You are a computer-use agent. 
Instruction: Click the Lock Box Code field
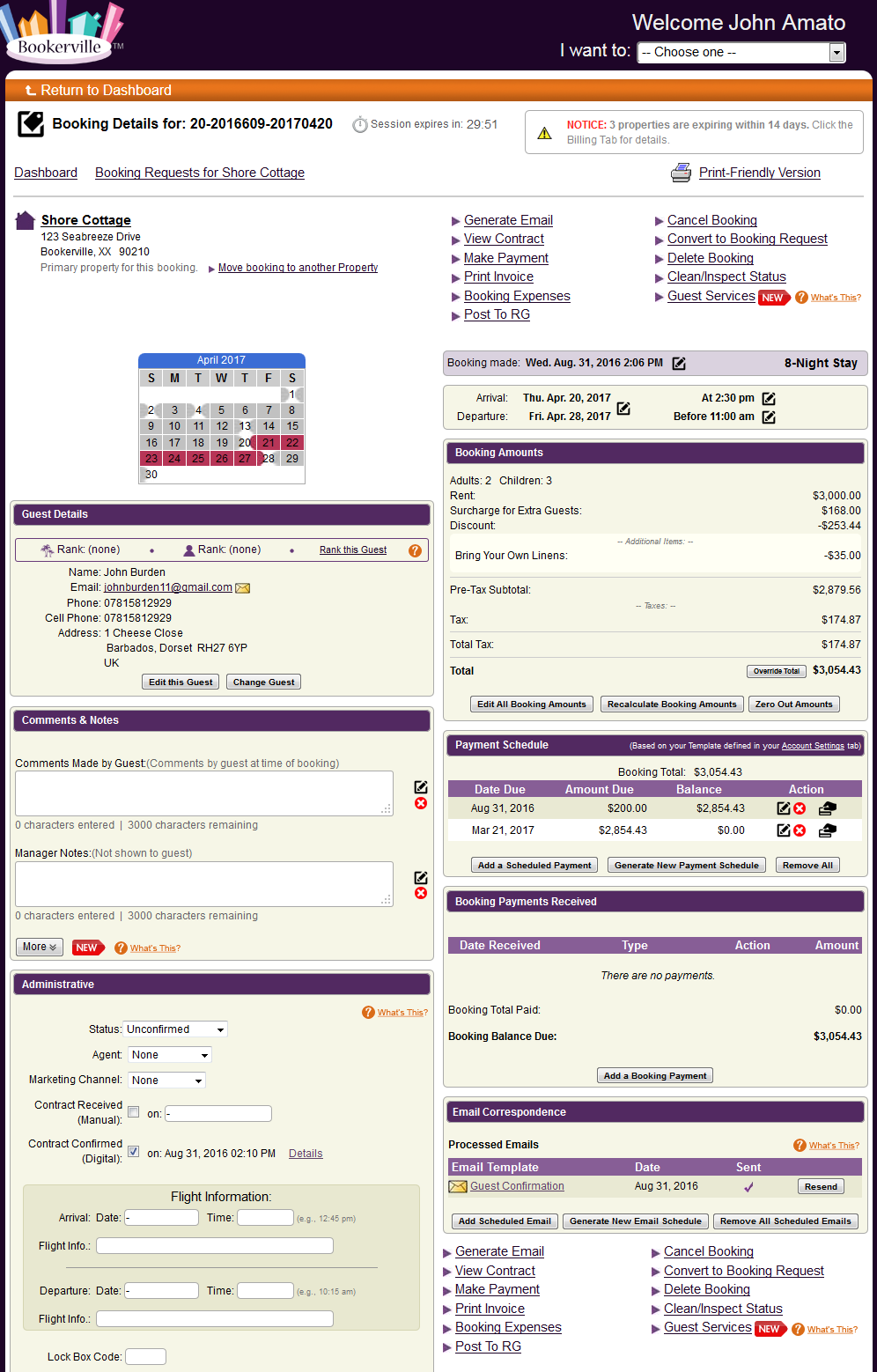pyautogui.click(x=145, y=1357)
